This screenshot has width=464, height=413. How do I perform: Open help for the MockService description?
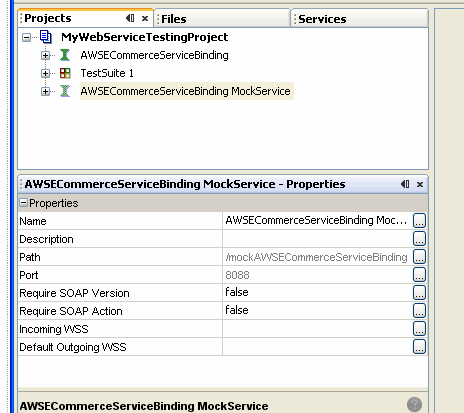pyautogui.click(x=414, y=405)
